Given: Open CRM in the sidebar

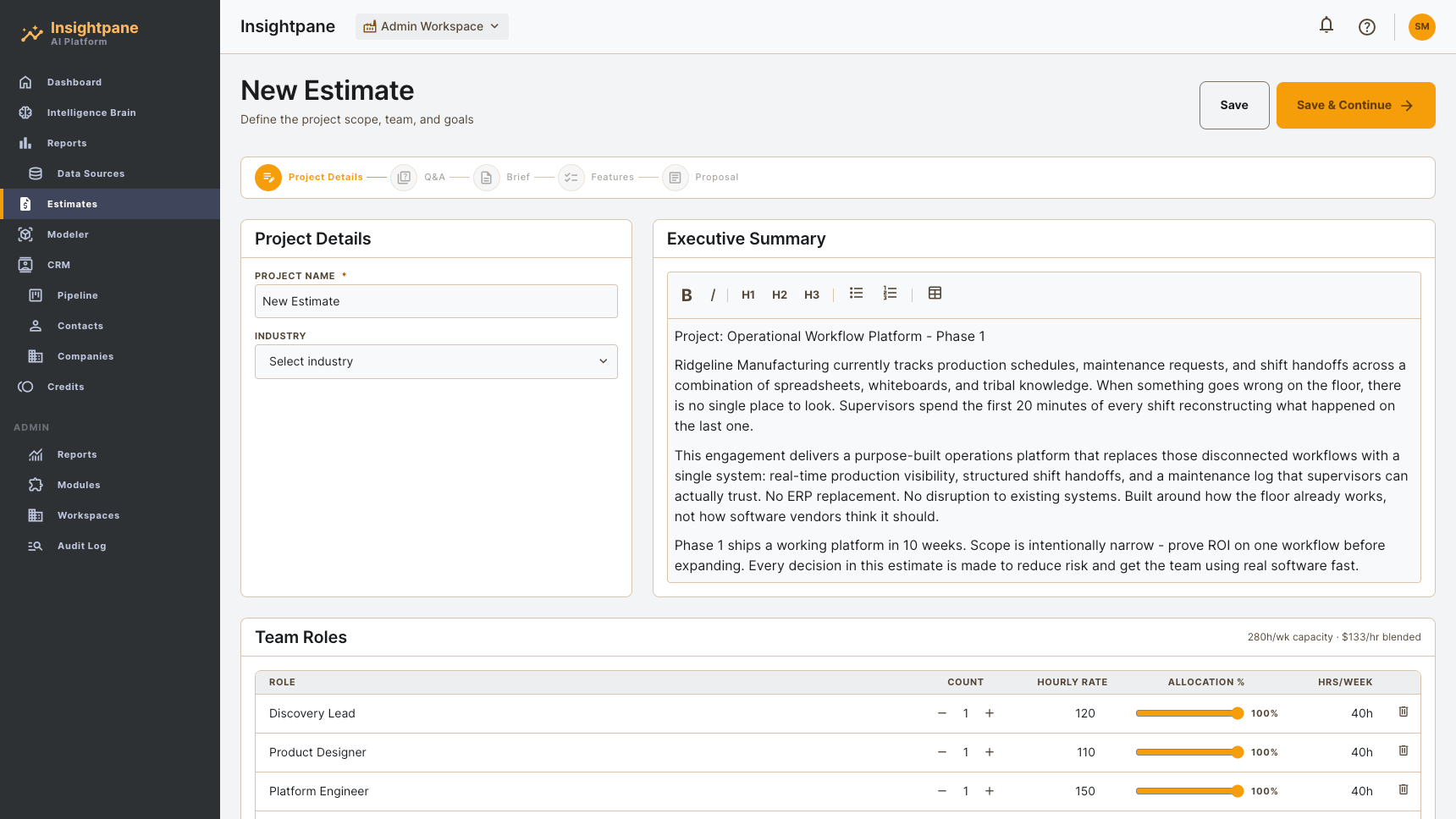Looking at the screenshot, I should click(110, 265).
